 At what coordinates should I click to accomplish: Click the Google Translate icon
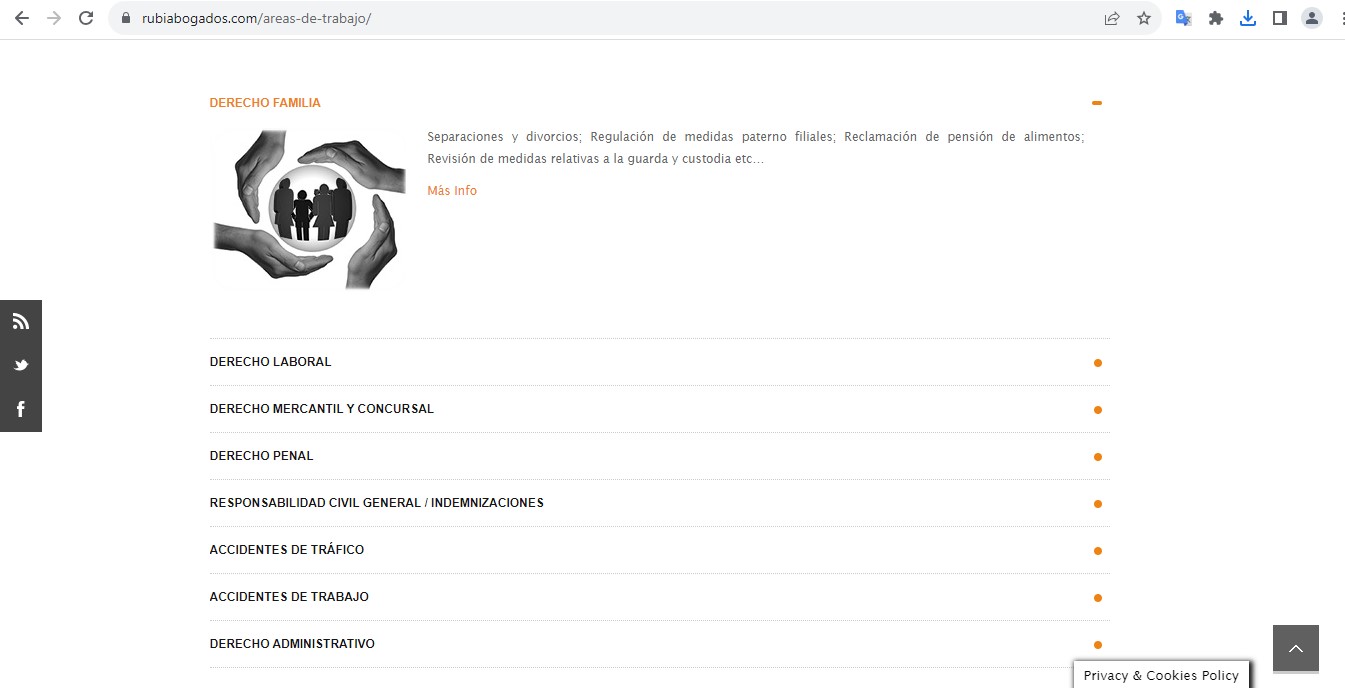(x=1183, y=18)
